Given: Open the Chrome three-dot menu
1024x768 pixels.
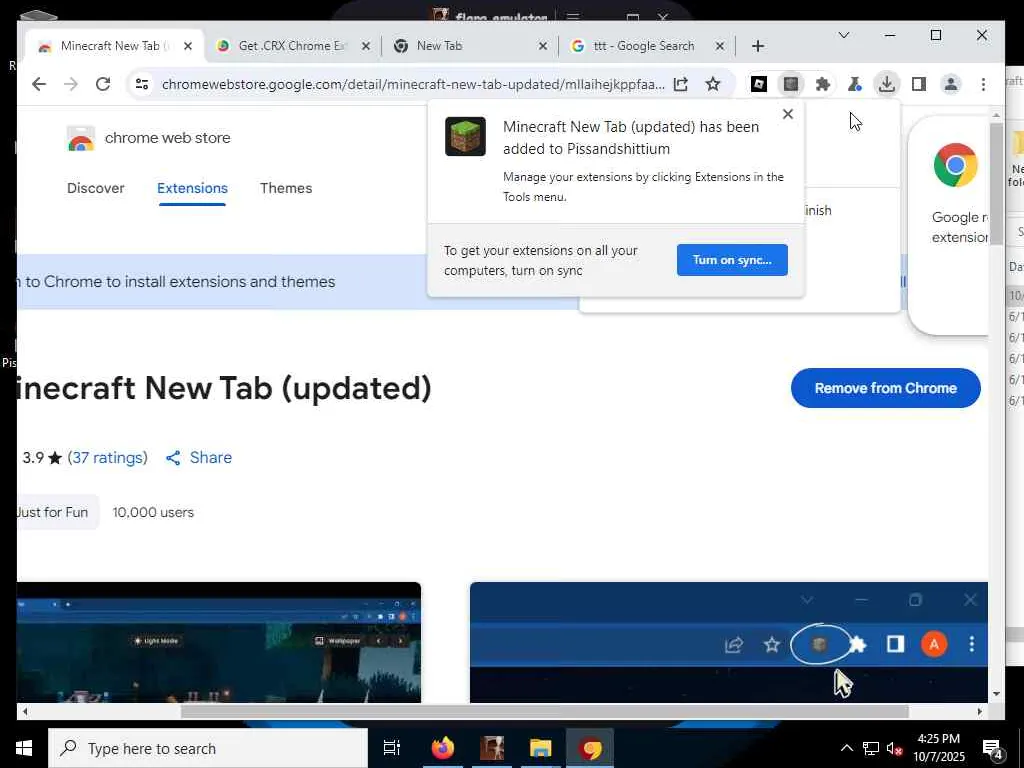Looking at the screenshot, I should pos(984,84).
